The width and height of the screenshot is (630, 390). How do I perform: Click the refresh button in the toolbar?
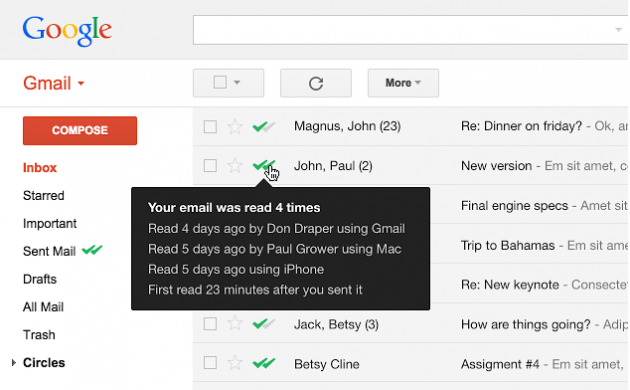(316, 83)
